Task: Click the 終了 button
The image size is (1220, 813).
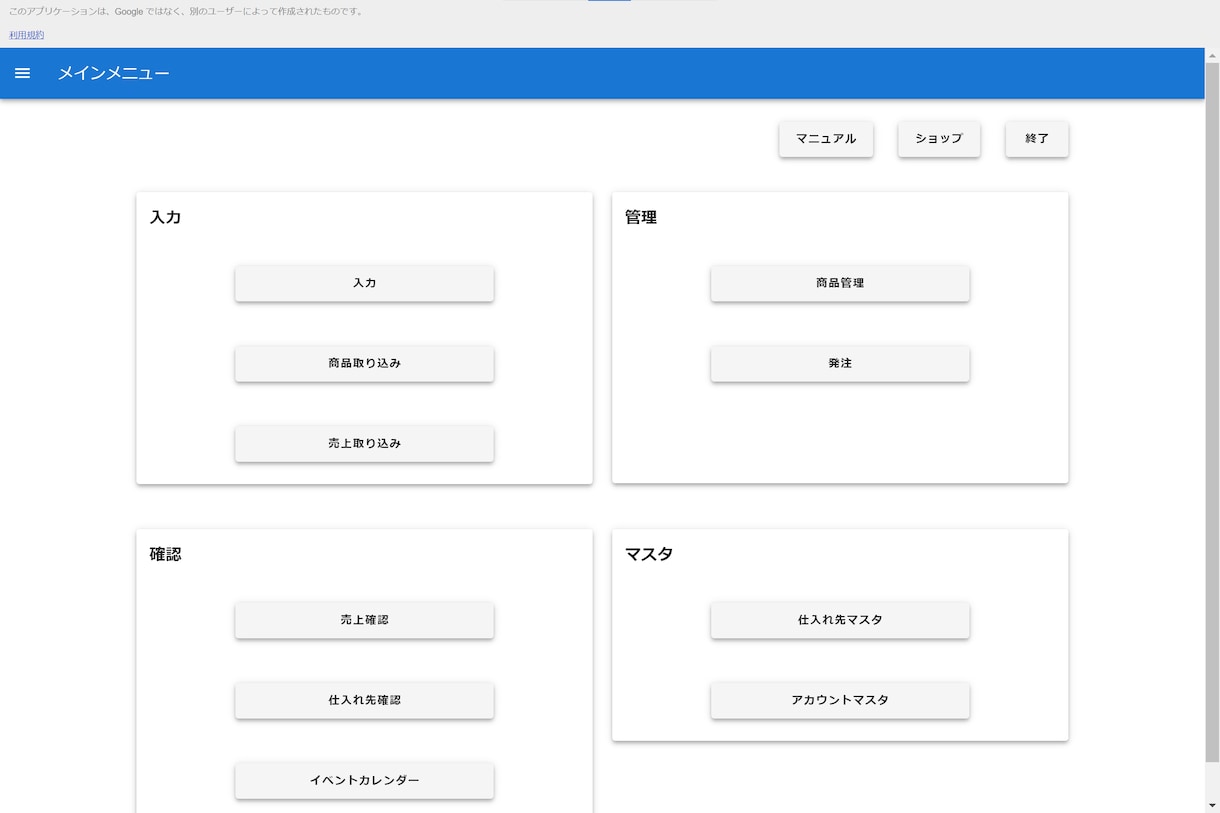Action: pos(1037,139)
